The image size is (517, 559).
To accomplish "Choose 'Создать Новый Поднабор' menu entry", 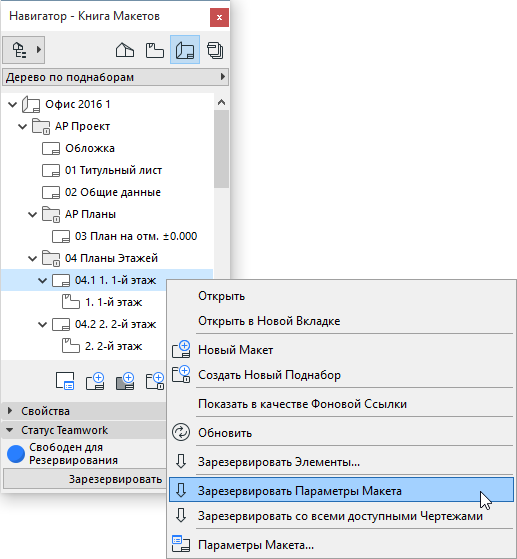I will pos(341,375).
